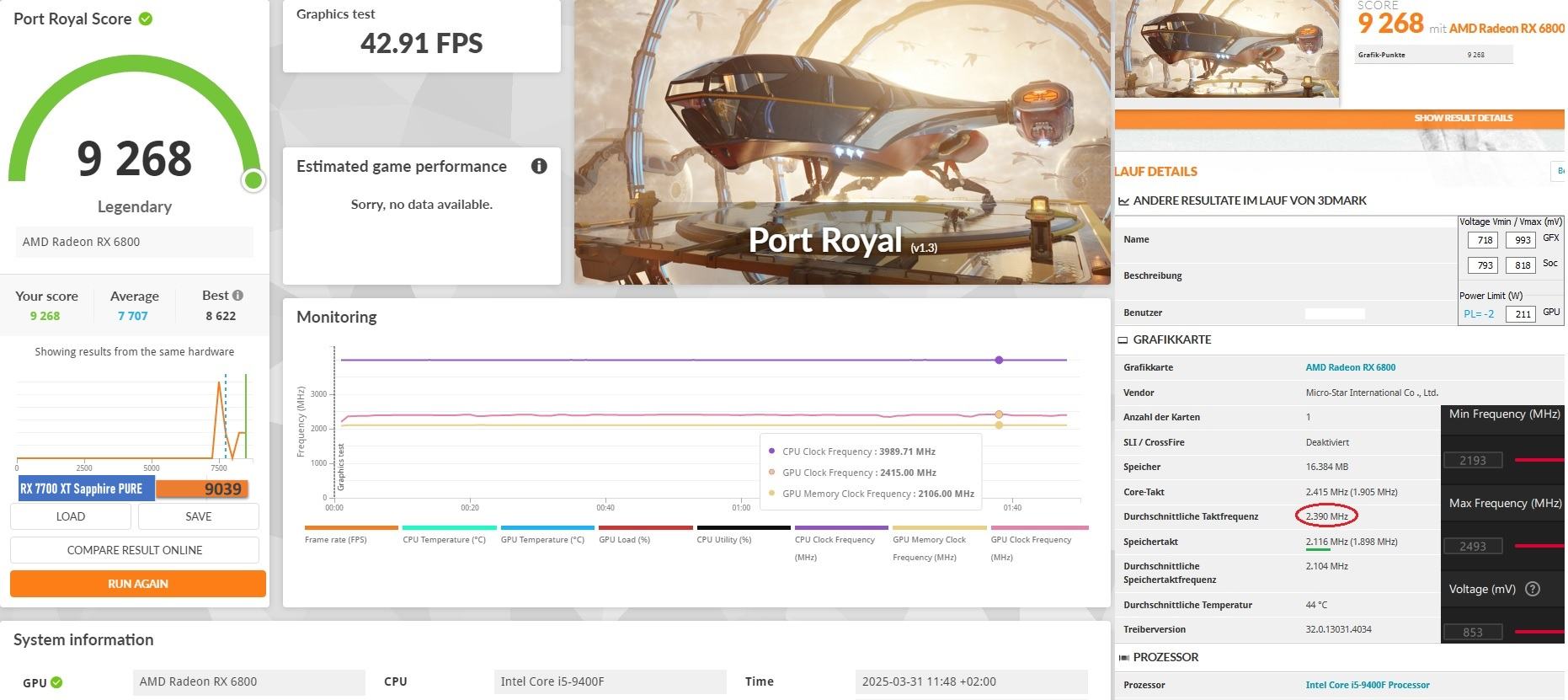Image resolution: width=1568 pixels, height=700 pixels.
Task: Click the Time value 2025-03-31 11:48
Action: pyautogui.click(x=972, y=681)
